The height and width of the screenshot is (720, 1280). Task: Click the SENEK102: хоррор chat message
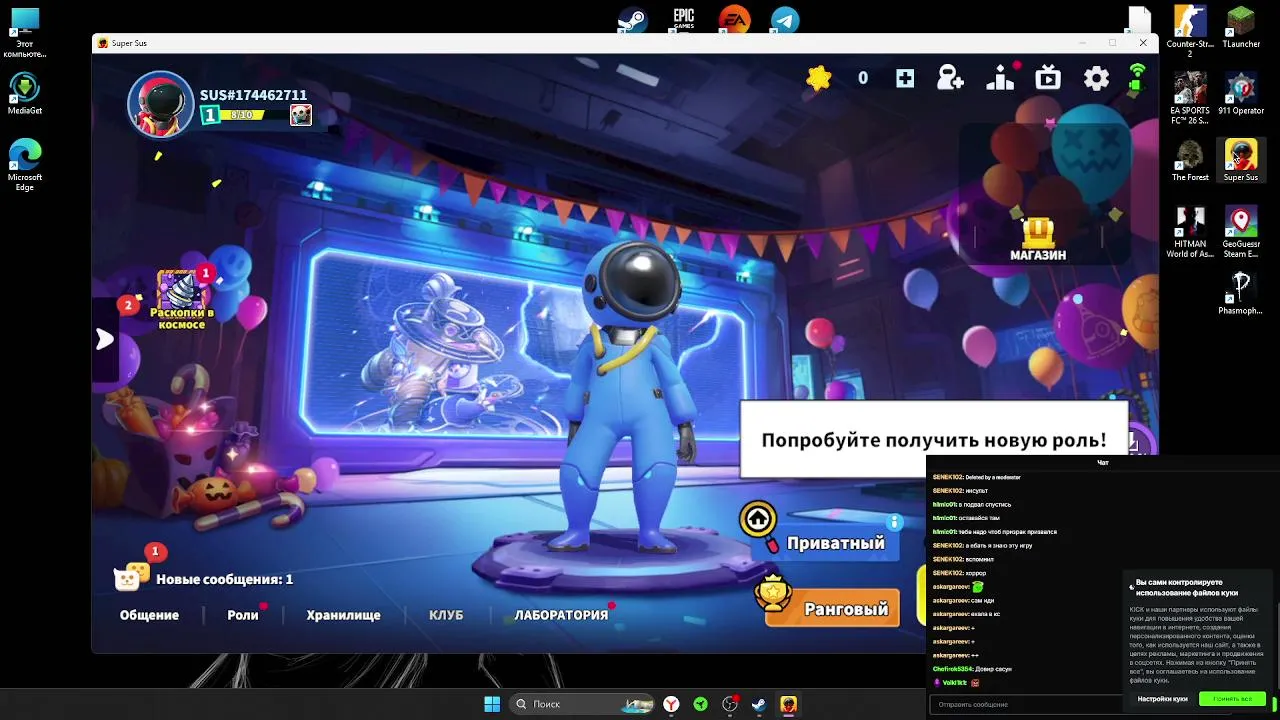click(x=958, y=573)
